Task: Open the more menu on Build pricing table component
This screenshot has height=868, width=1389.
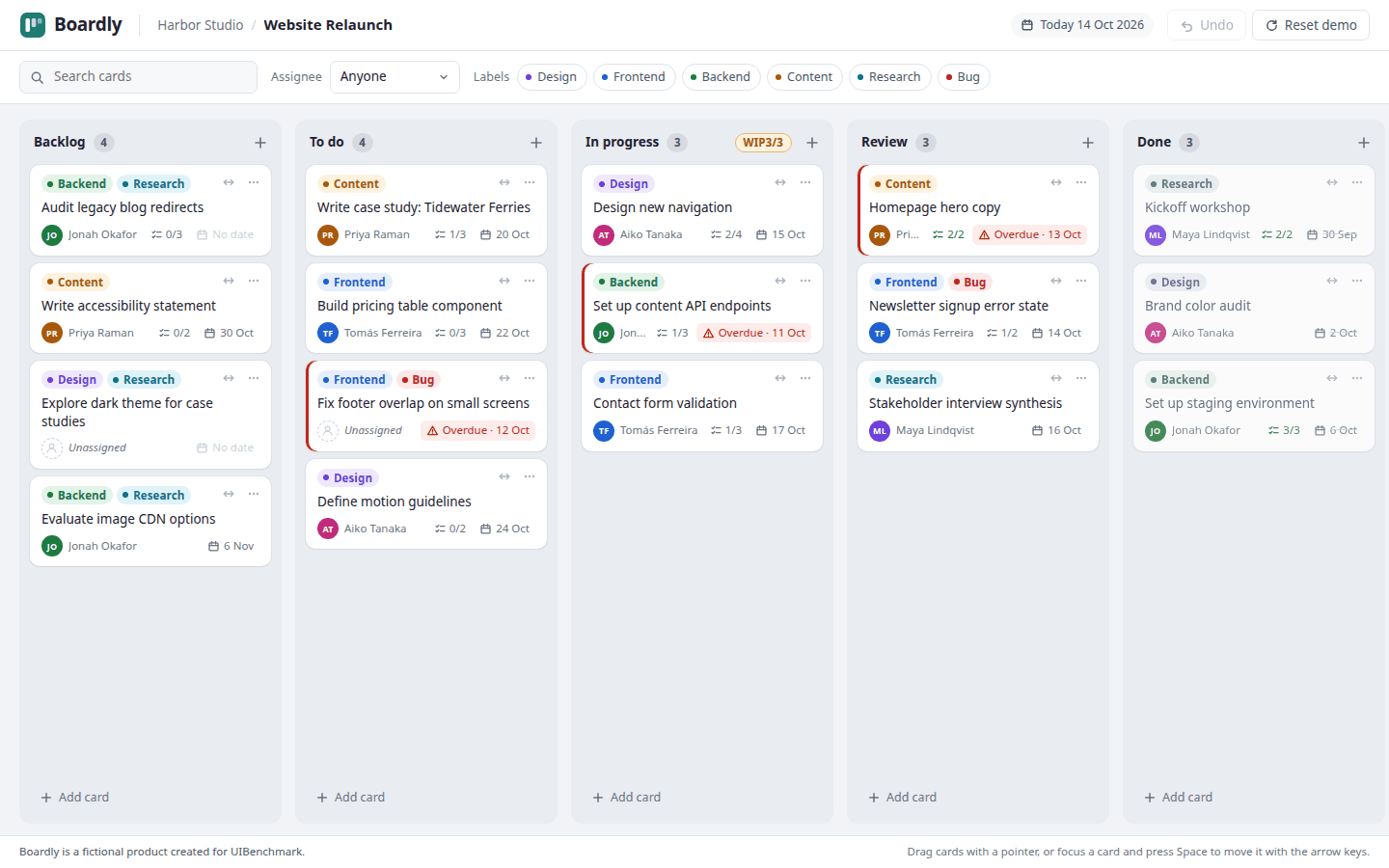Action: 530,281
